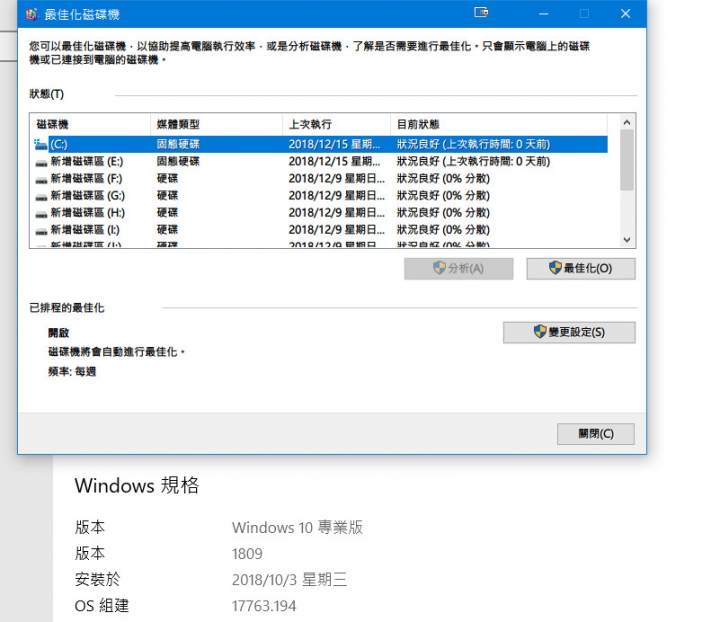720x622 pixels.
Task: Click the 狀況良好 status of E: drive
Action: (473, 161)
